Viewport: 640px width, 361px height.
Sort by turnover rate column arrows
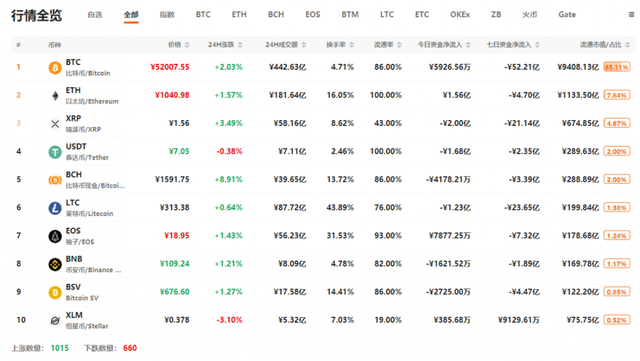pos(351,45)
